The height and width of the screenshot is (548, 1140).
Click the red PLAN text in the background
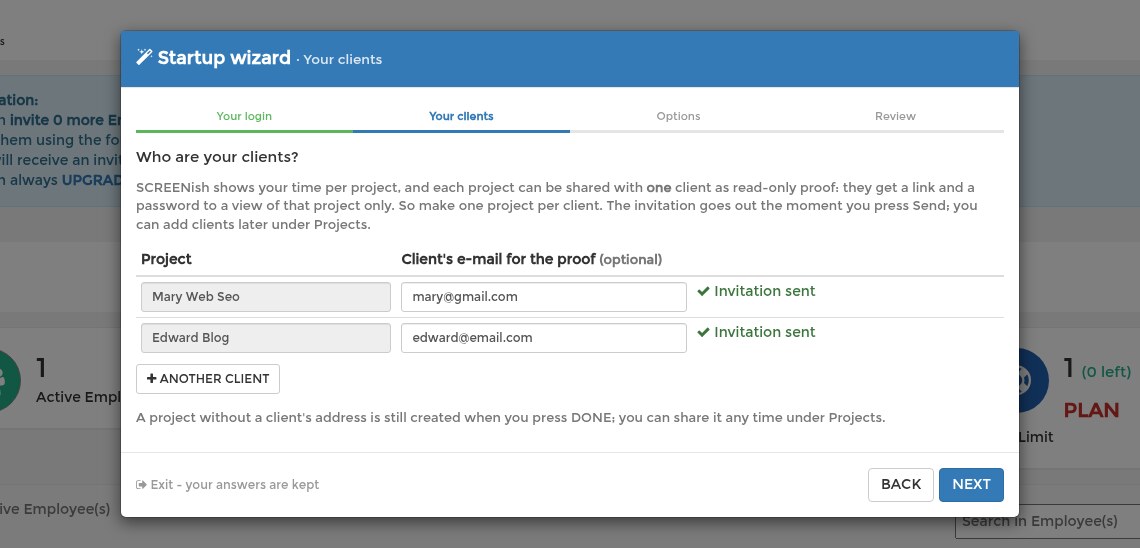pos(1091,410)
